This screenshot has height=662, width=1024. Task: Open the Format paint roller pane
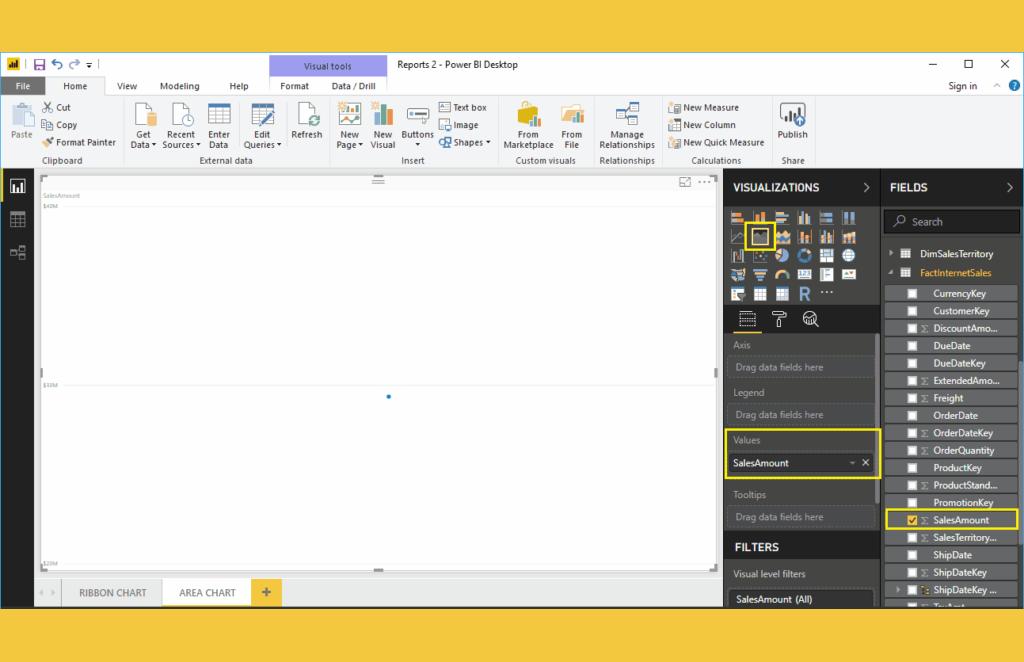(x=779, y=319)
